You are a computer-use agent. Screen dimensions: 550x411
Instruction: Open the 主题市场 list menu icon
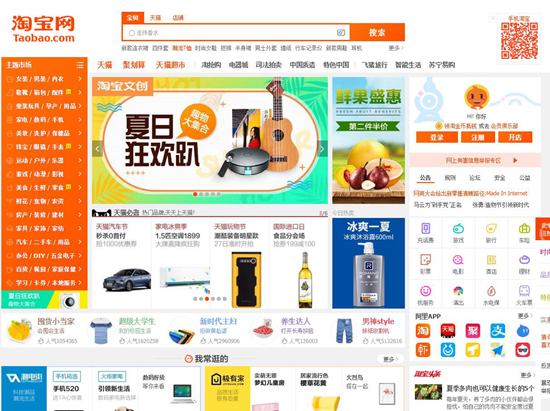(80, 65)
